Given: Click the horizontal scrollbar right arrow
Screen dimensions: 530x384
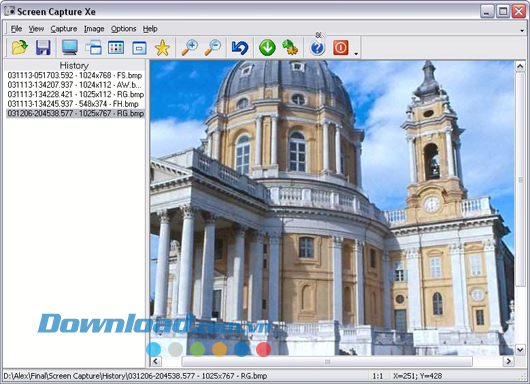Looking at the screenshot, I should [508, 361].
